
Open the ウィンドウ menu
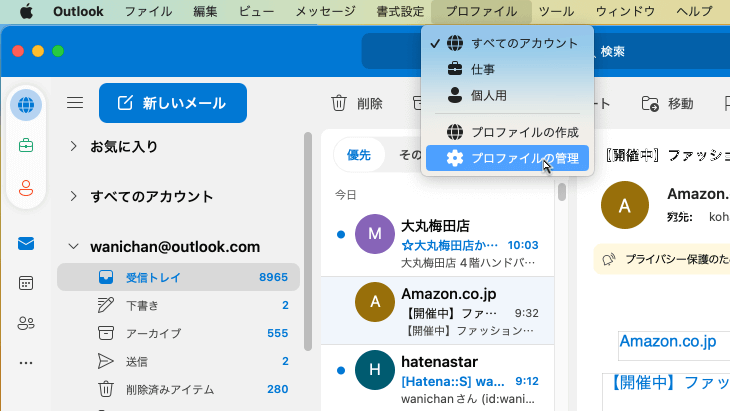pos(625,11)
